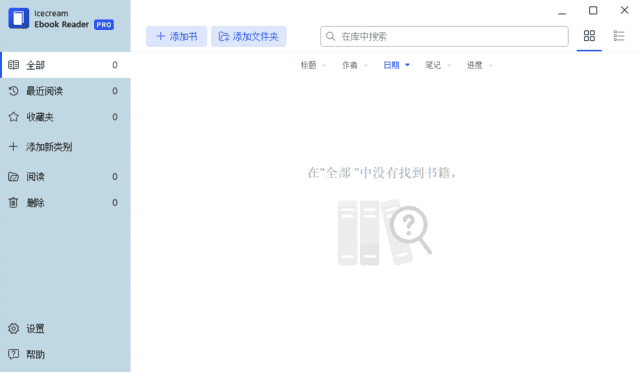Click the 添加书 (add book) button
Image resolution: width=640 pixels, height=372 pixels.
(176, 36)
